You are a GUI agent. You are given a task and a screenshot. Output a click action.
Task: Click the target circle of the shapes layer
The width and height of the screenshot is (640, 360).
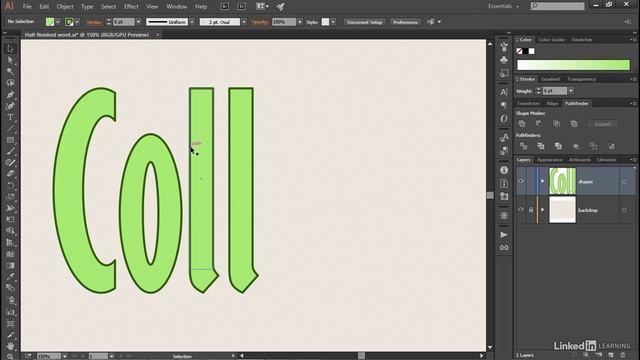pos(624,181)
